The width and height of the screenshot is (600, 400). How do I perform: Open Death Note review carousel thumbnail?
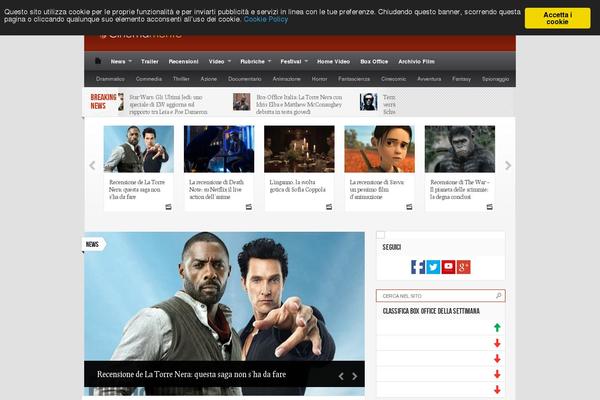219,149
